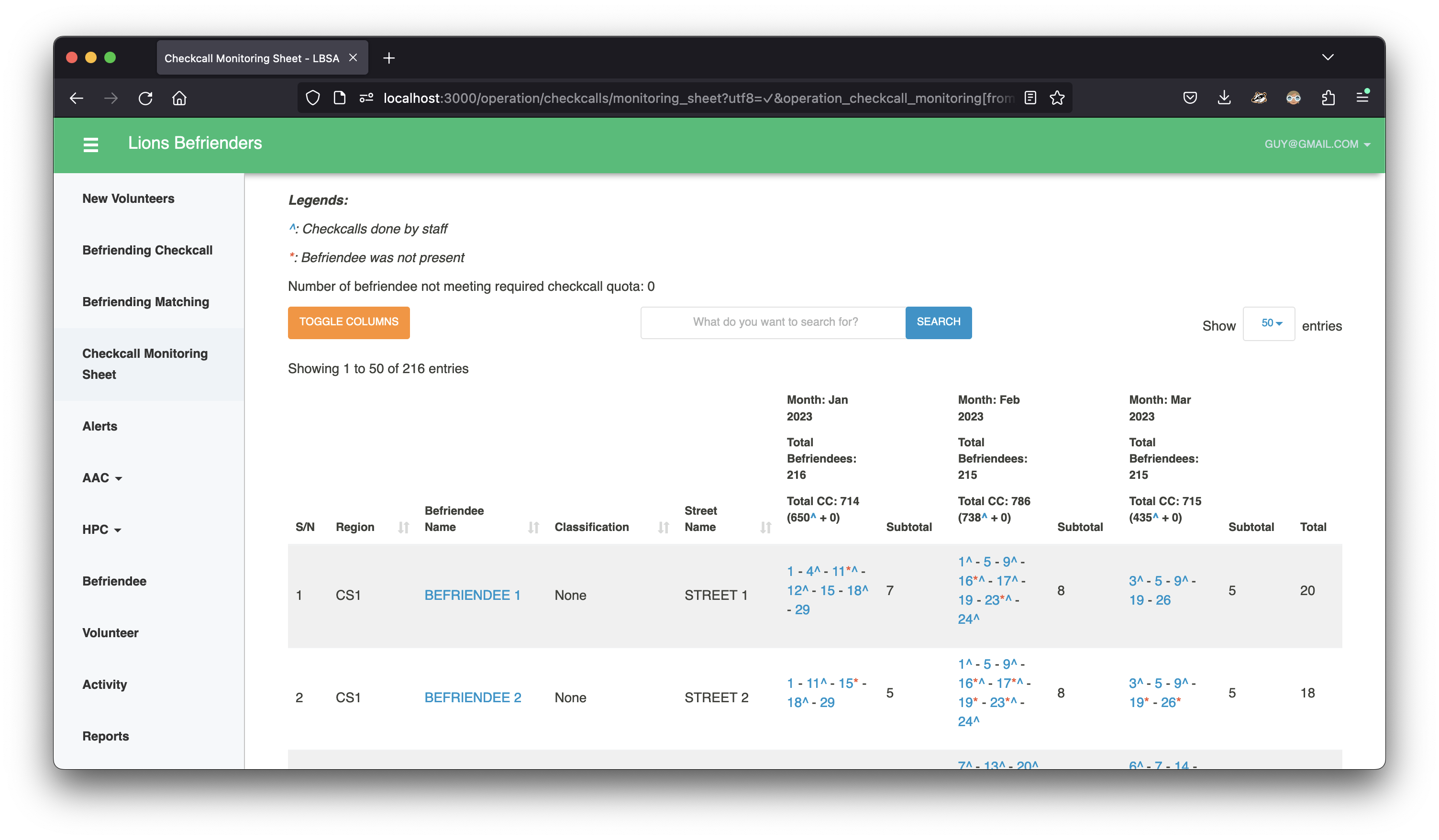
Task: Click the Toggle Columns button
Action: click(349, 322)
